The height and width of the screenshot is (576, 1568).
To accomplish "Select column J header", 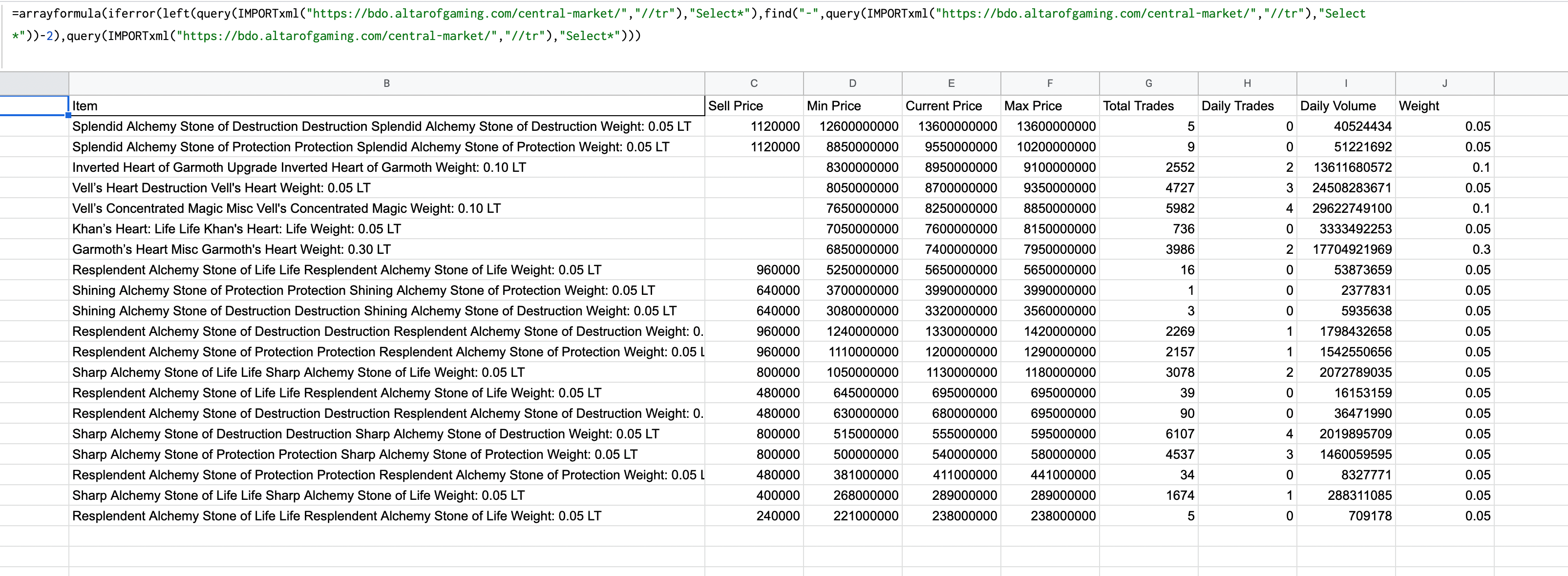I will (x=1444, y=83).
